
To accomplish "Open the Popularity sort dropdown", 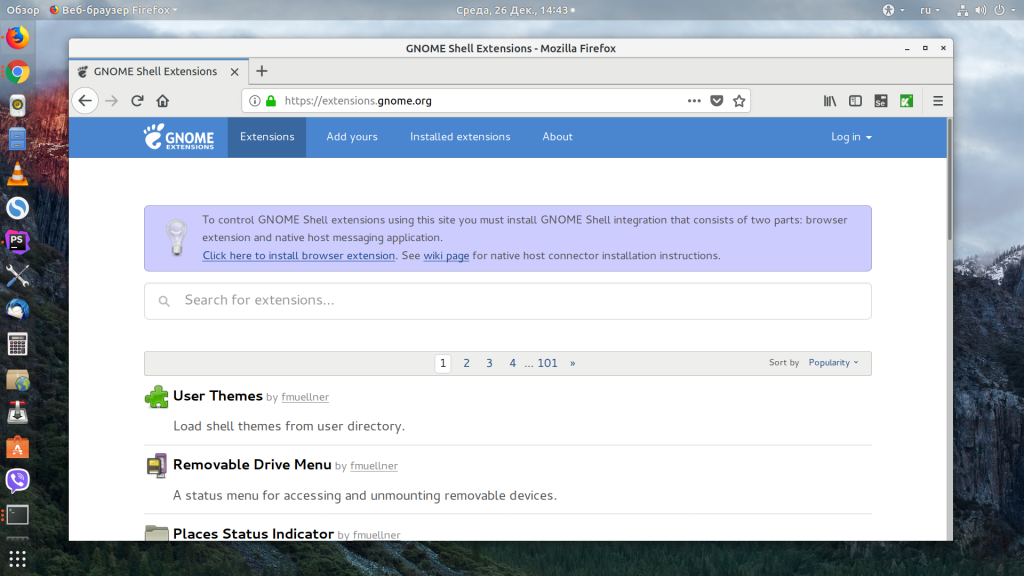I will click(x=833, y=362).
